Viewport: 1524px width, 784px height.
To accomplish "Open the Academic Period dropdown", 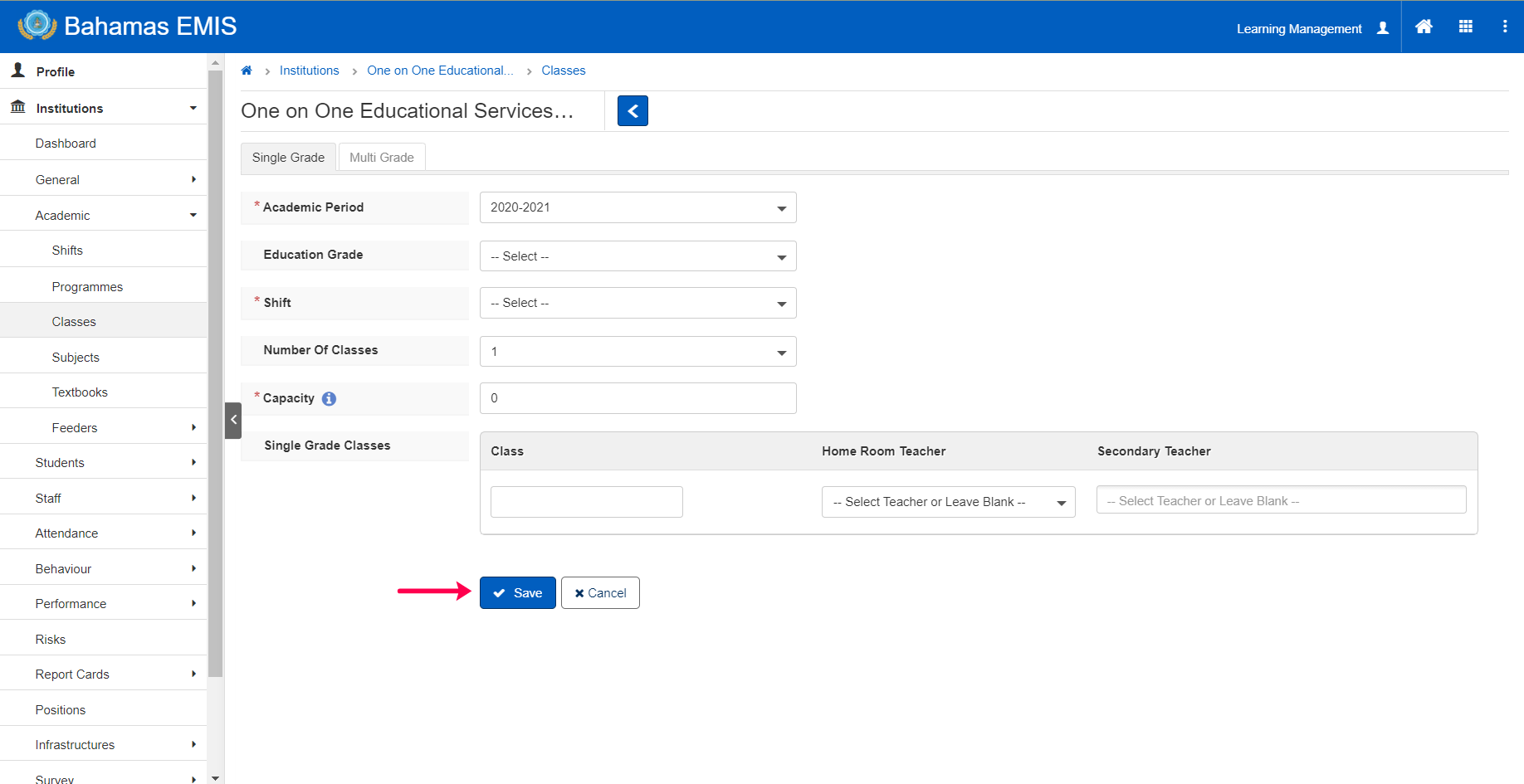I will 637,207.
